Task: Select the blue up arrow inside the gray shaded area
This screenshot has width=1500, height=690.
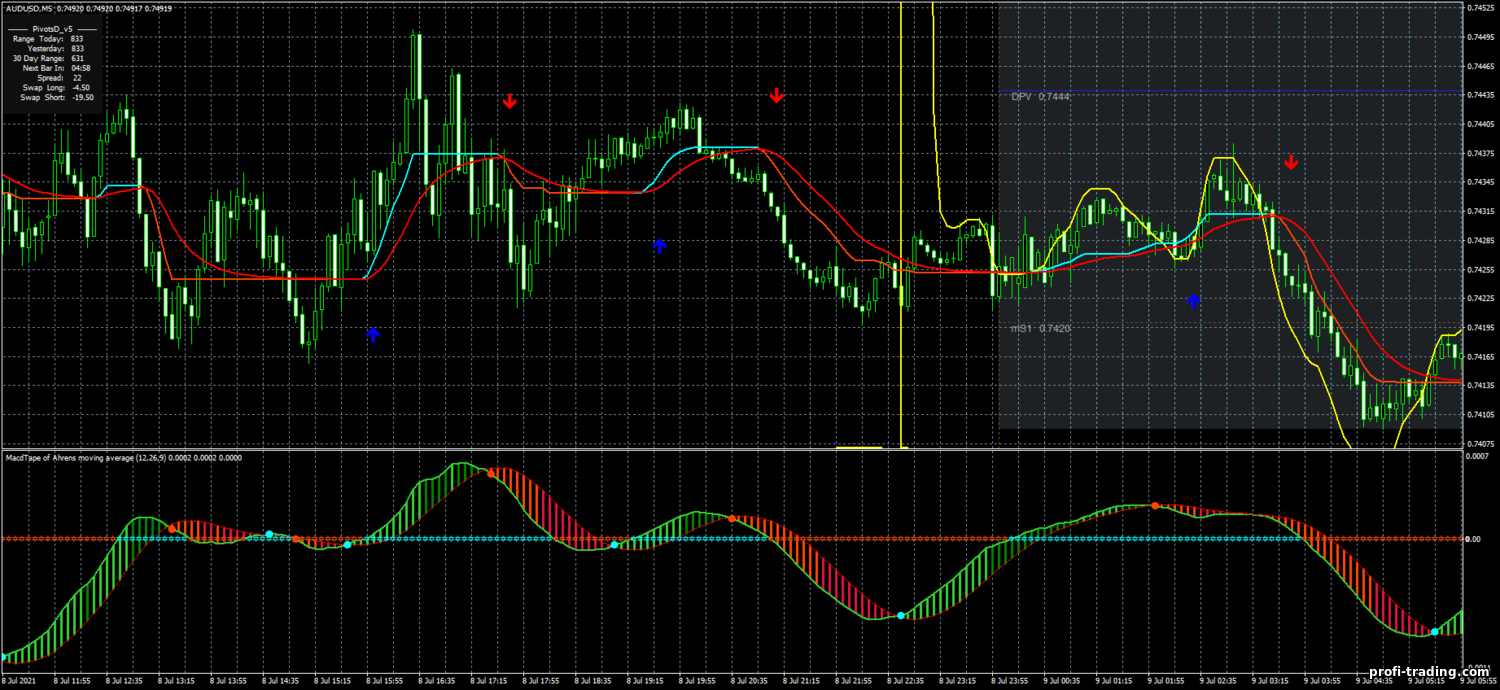Action: (1192, 300)
